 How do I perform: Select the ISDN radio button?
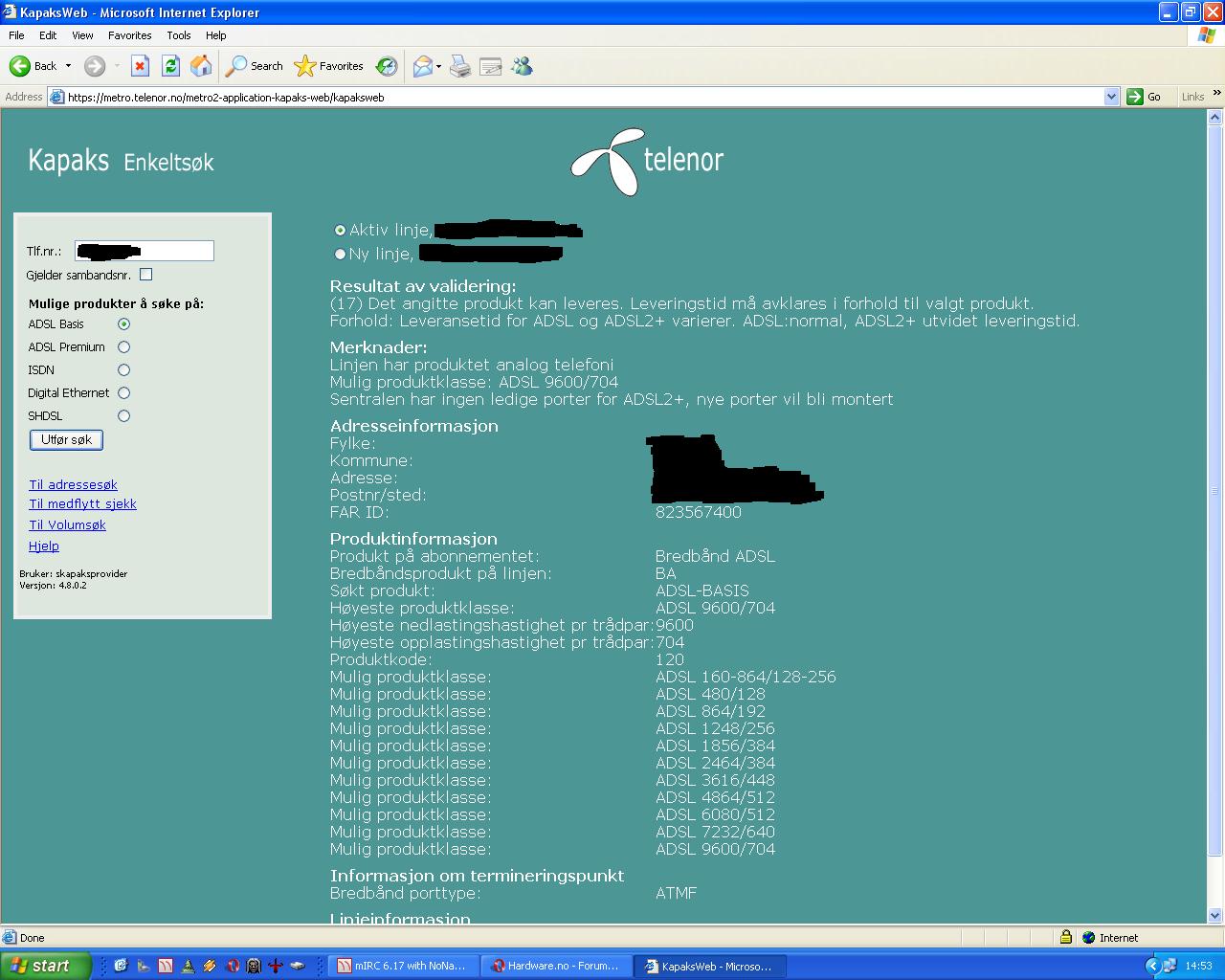pyautogui.click(x=123, y=370)
